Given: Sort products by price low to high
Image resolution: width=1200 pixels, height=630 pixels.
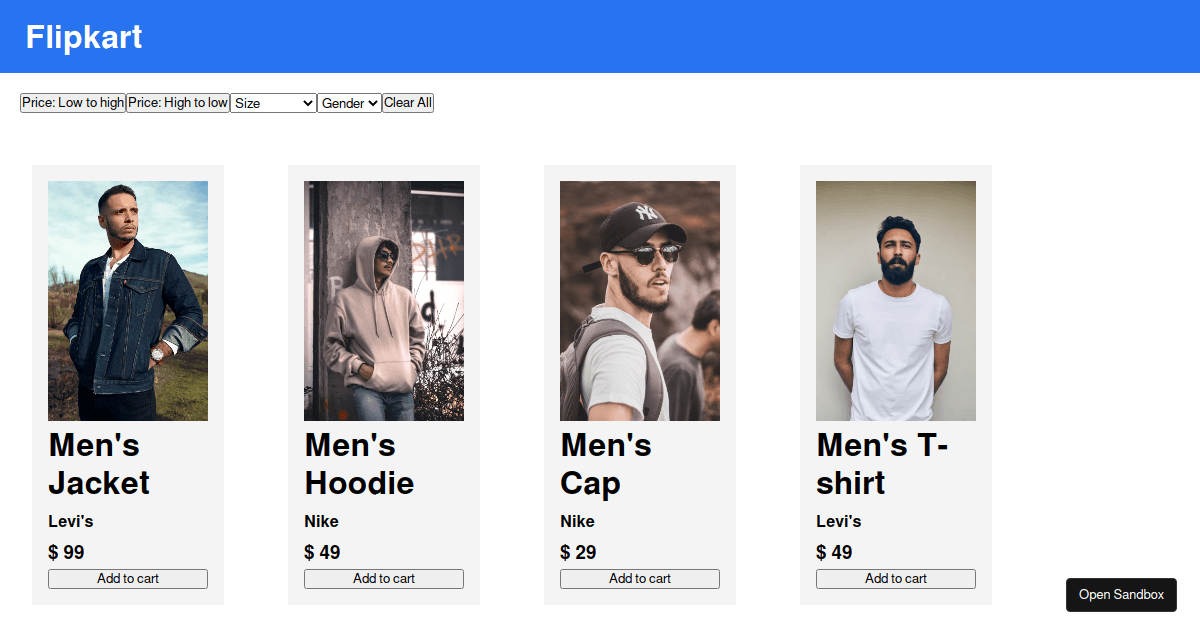Looking at the screenshot, I should [72, 102].
